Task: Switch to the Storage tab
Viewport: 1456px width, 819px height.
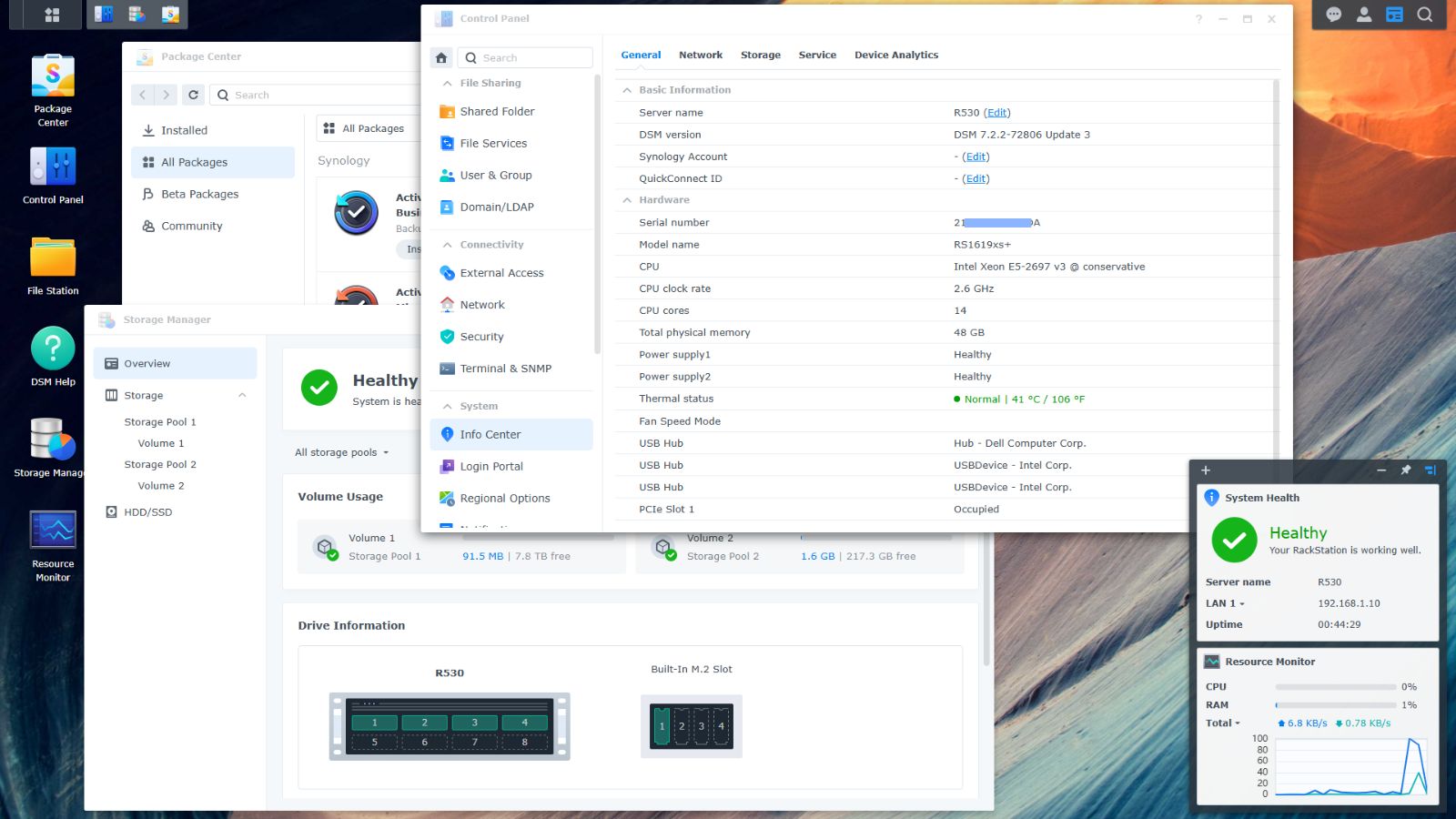Action: point(761,55)
